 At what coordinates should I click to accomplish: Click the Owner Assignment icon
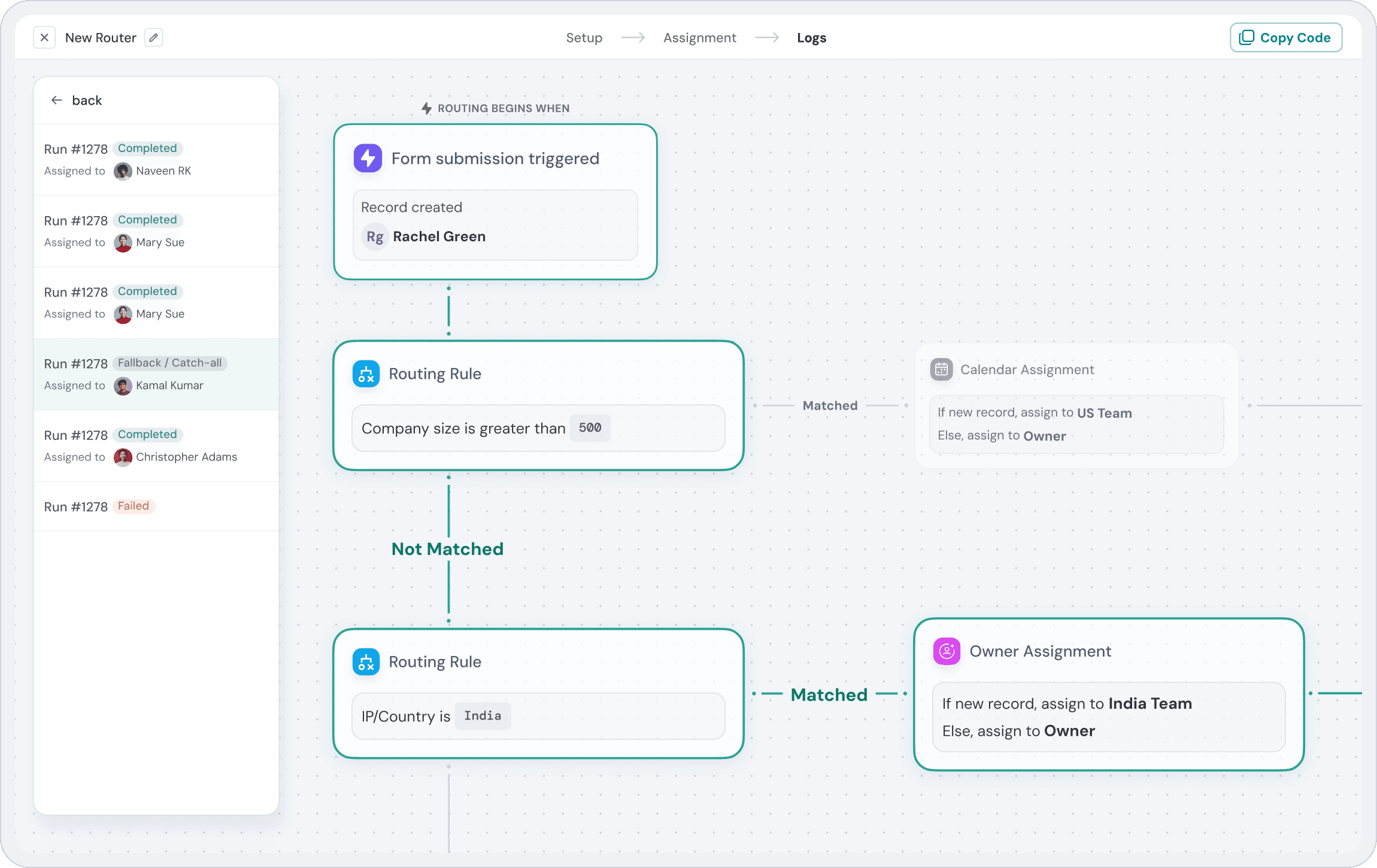click(947, 651)
